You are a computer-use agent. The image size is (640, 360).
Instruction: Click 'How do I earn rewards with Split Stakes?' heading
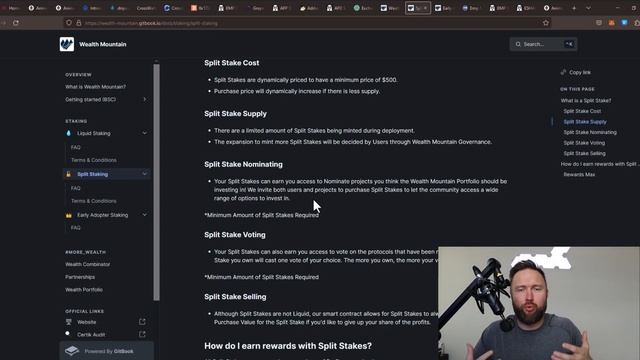coord(288,346)
